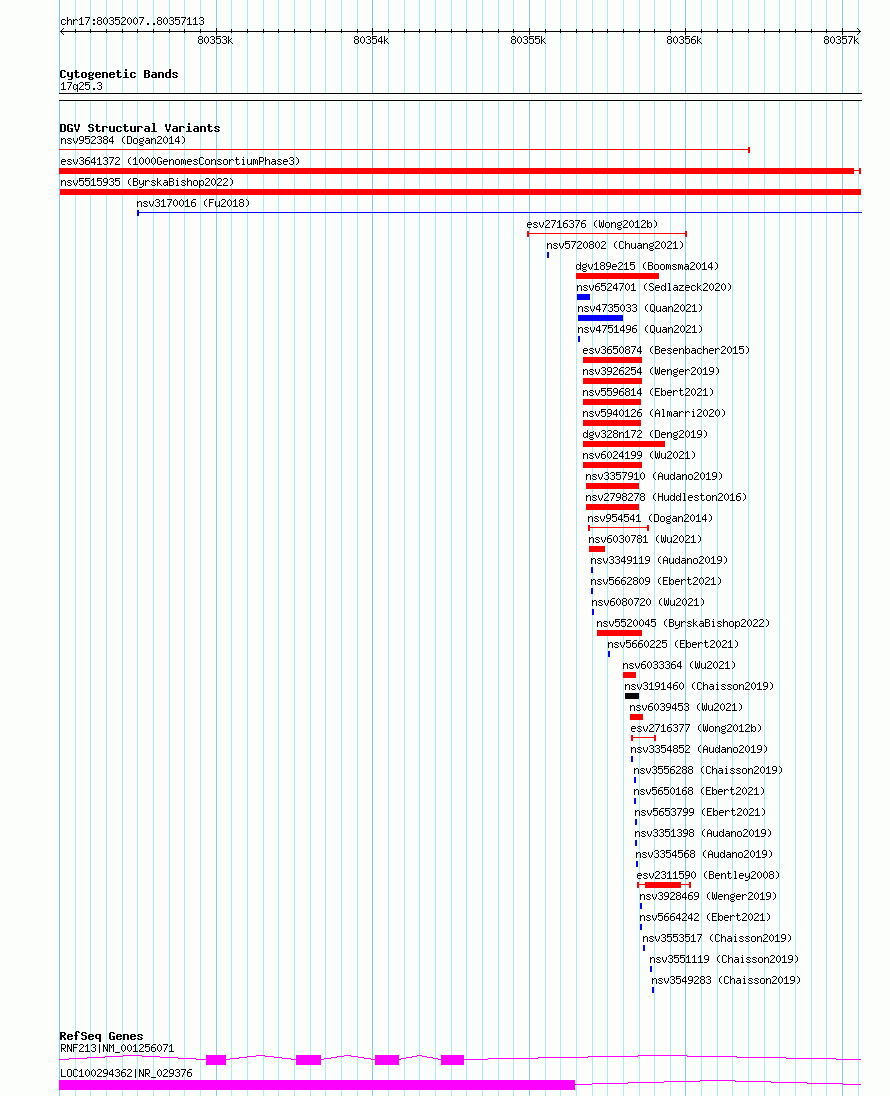This screenshot has height=1096, width=890.
Task: Open the LOC100294362|NR_029376 gene label
Action: point(126,1073)
